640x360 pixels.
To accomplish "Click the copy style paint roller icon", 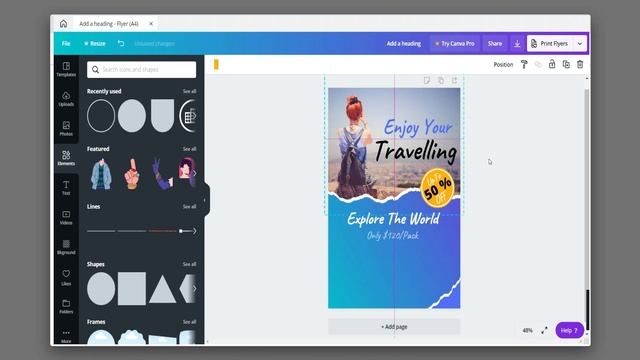I will [x=524, y=64].
